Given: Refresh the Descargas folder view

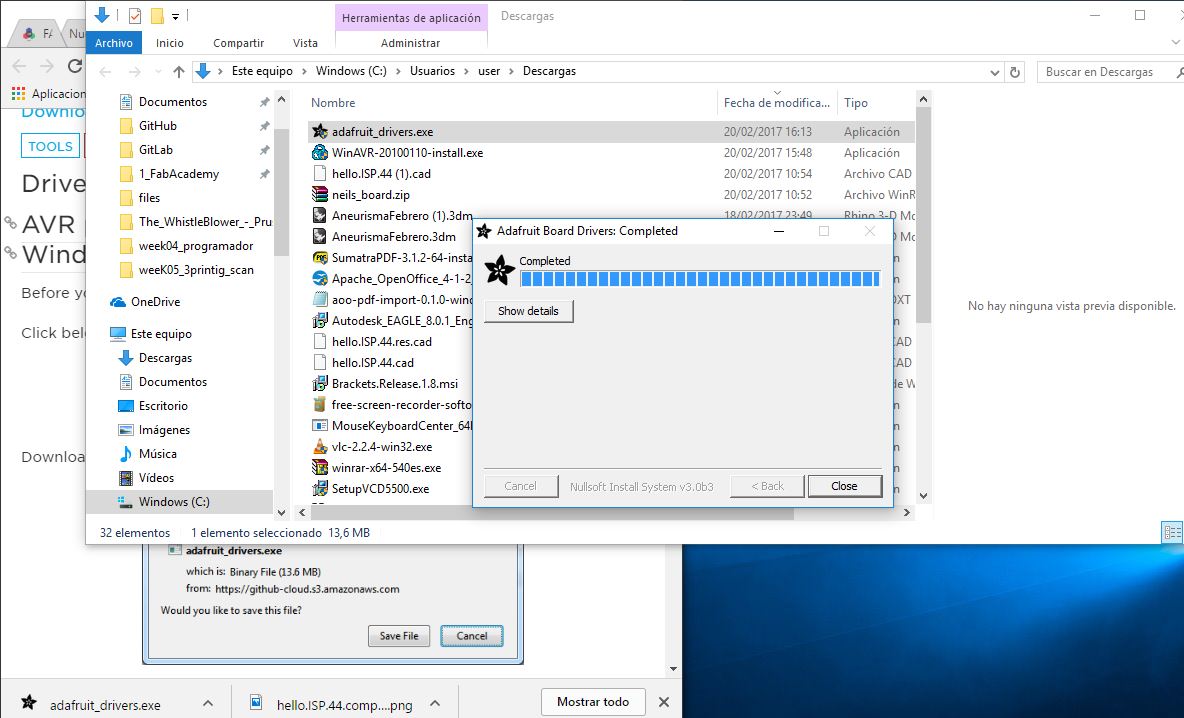Looking at the screenshot, I should pos(1015,72).
